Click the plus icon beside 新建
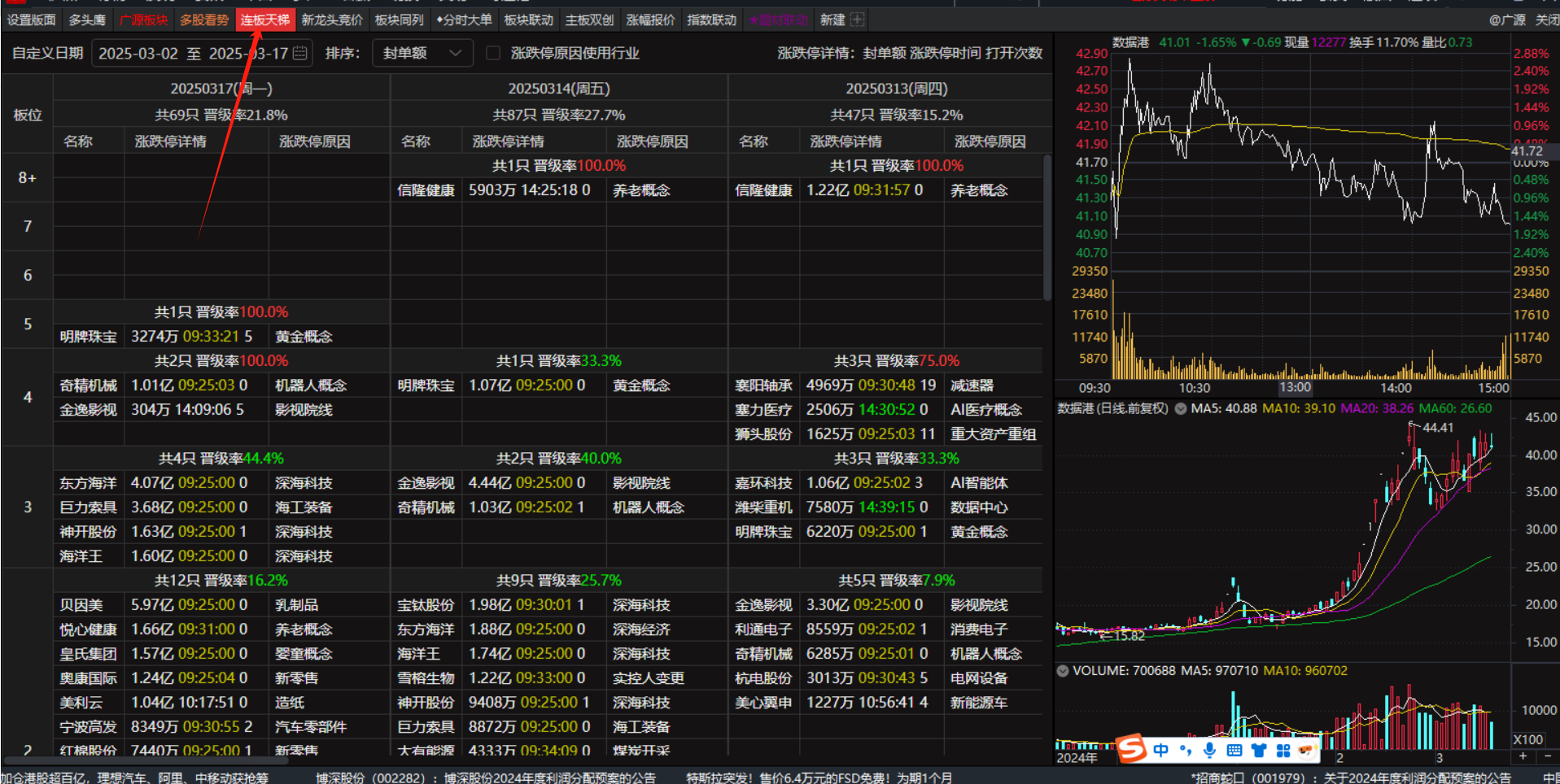1560x784 pixels. 857,20
